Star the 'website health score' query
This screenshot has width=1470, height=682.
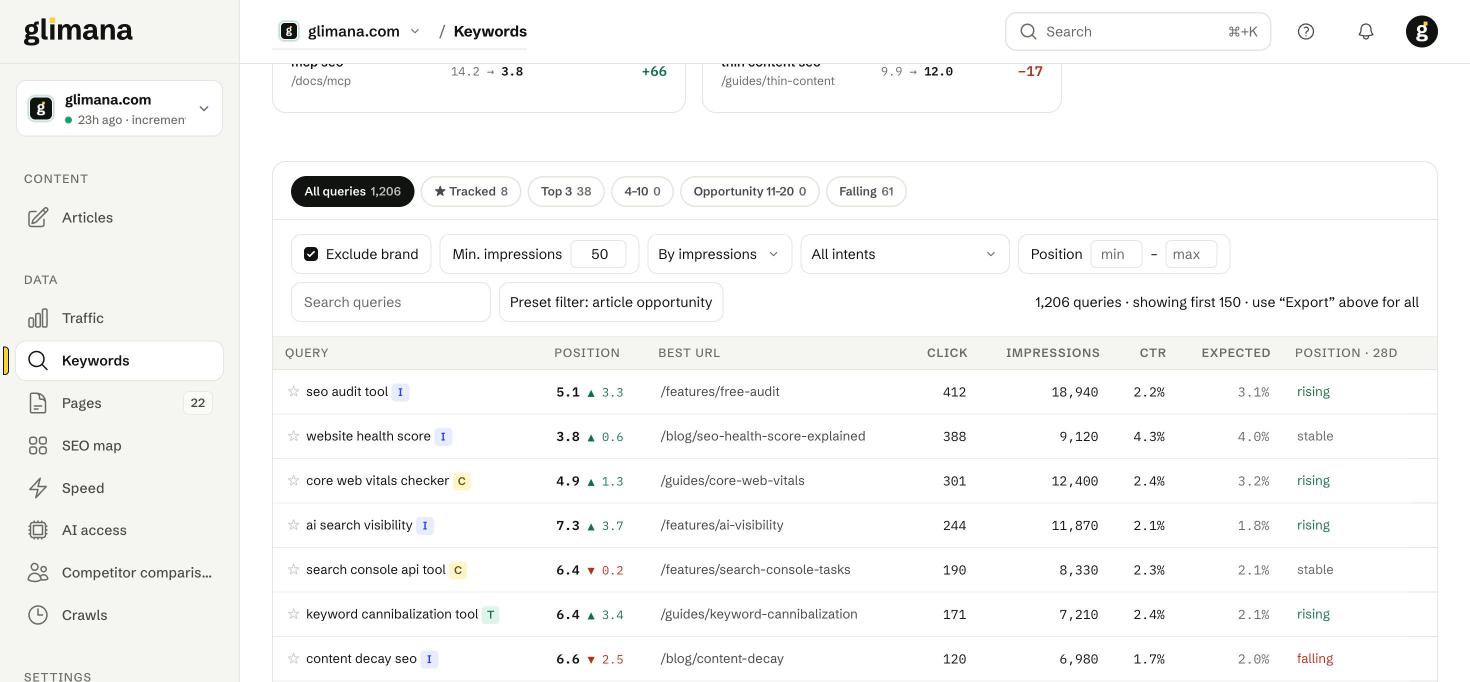point(294,436)
